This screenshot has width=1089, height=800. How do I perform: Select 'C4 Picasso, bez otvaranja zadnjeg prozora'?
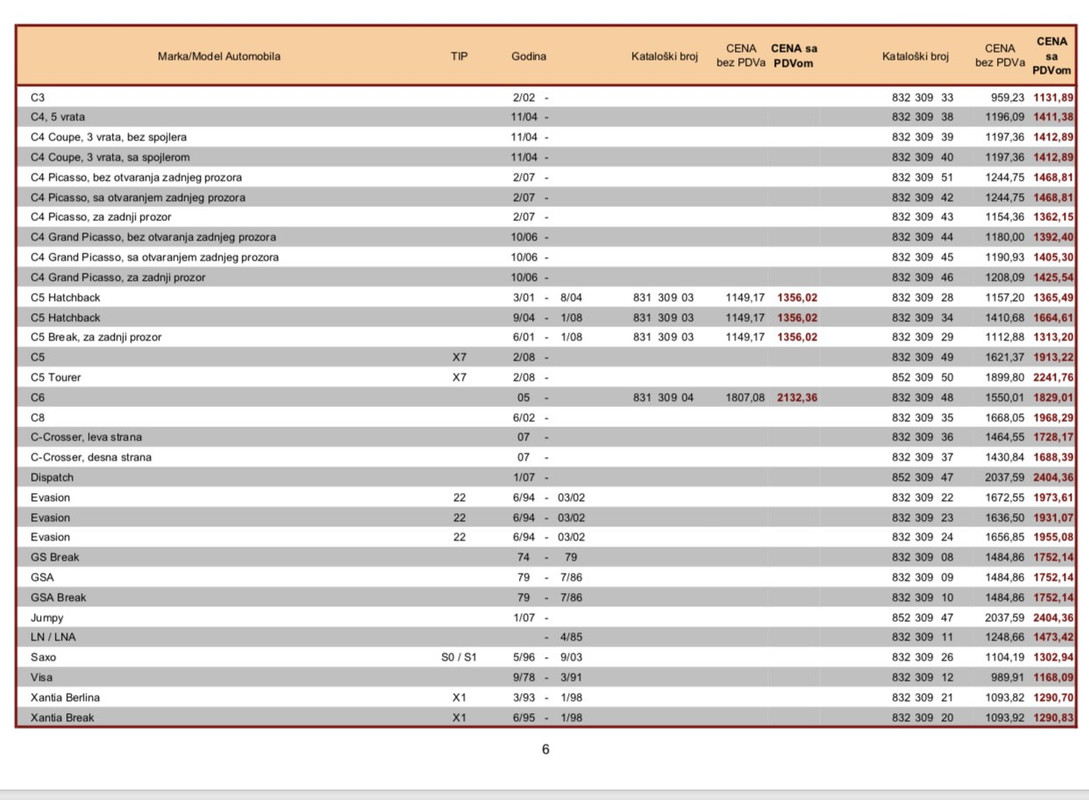tap(136, 177)
